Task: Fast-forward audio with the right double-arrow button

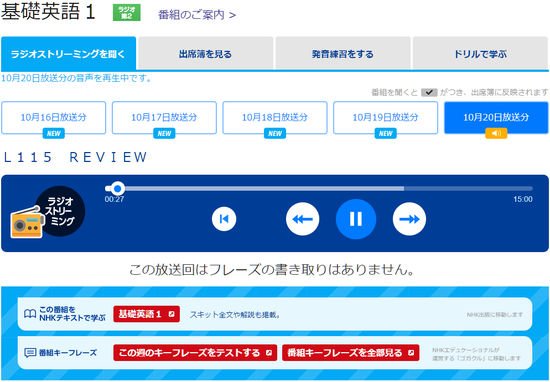Action: point(409,219)
